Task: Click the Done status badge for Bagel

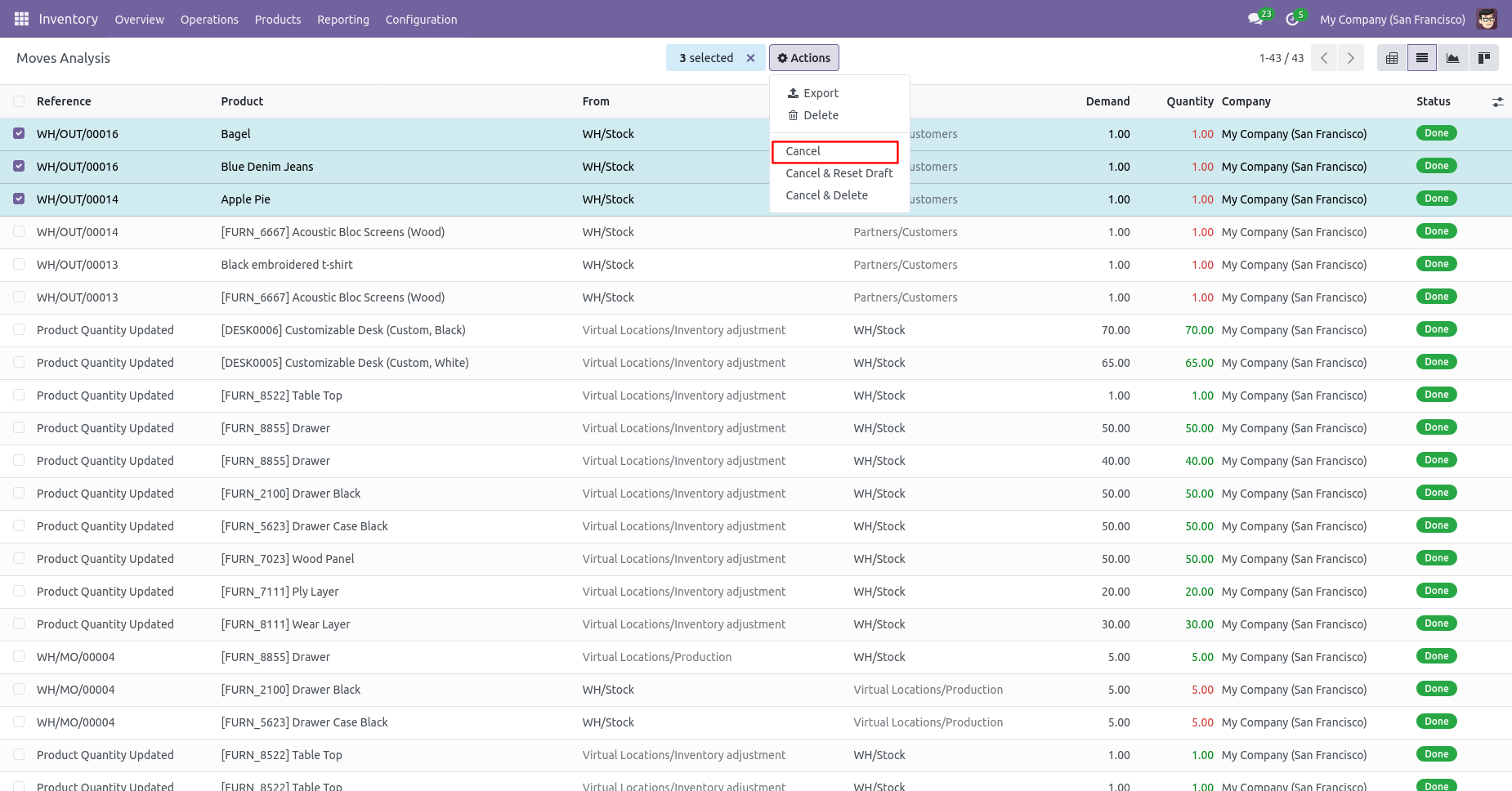Action: [1436, 133]
